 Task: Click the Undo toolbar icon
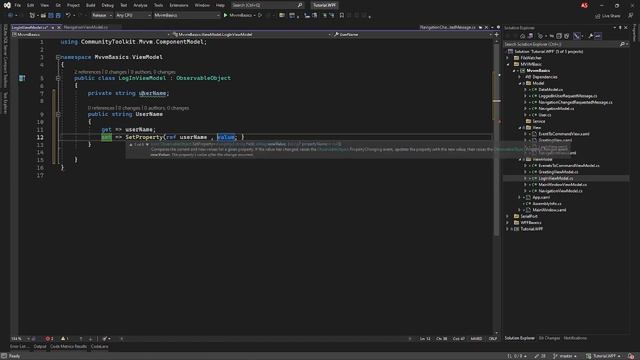pyautogui.click(x=68, y=16)
